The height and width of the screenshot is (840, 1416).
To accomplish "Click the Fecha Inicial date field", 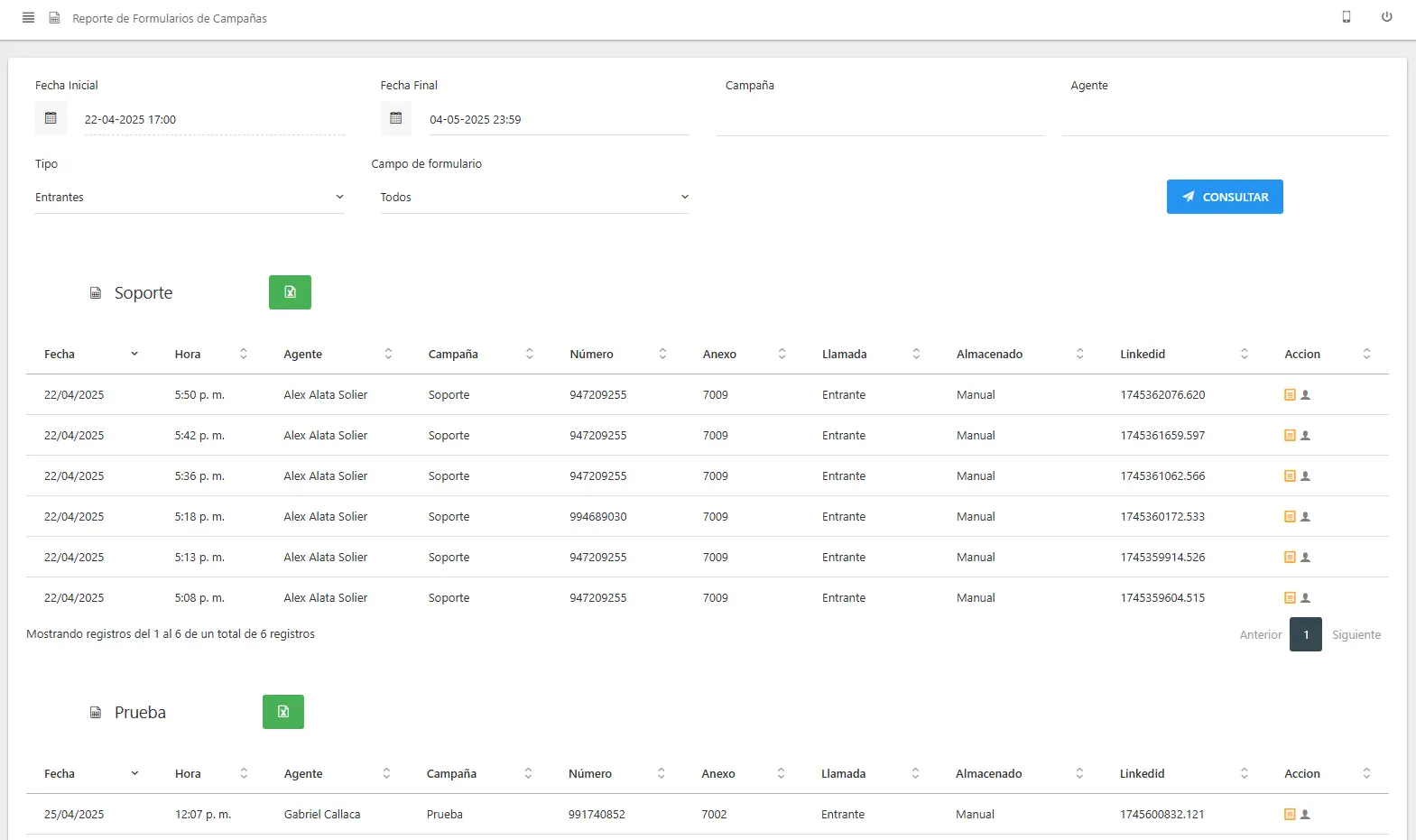I will pyautogui.click(x=215, y=119).
